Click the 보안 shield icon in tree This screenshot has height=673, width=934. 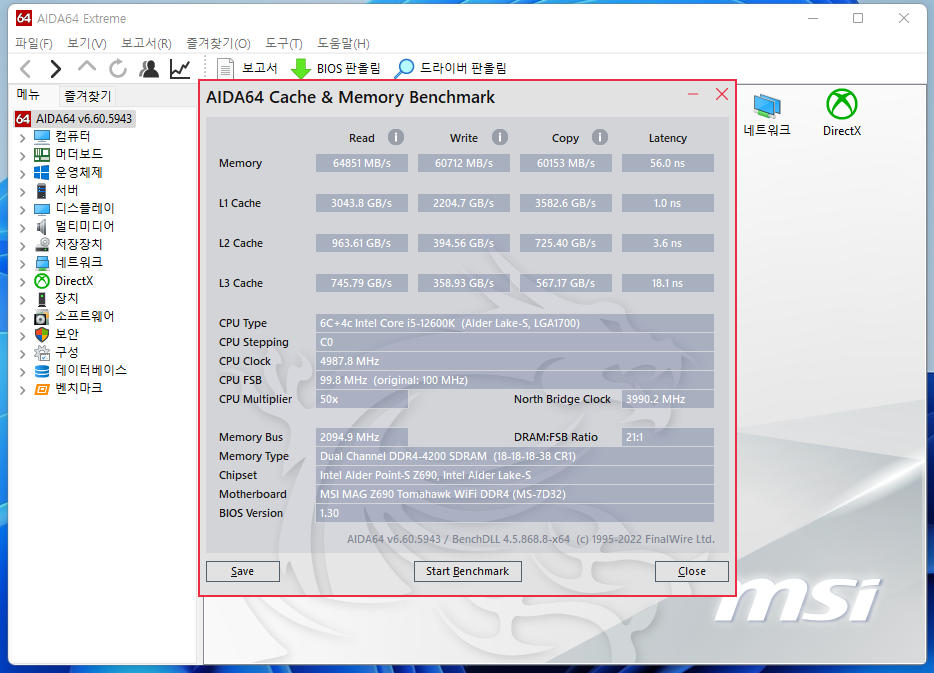[x=42, y=335]
